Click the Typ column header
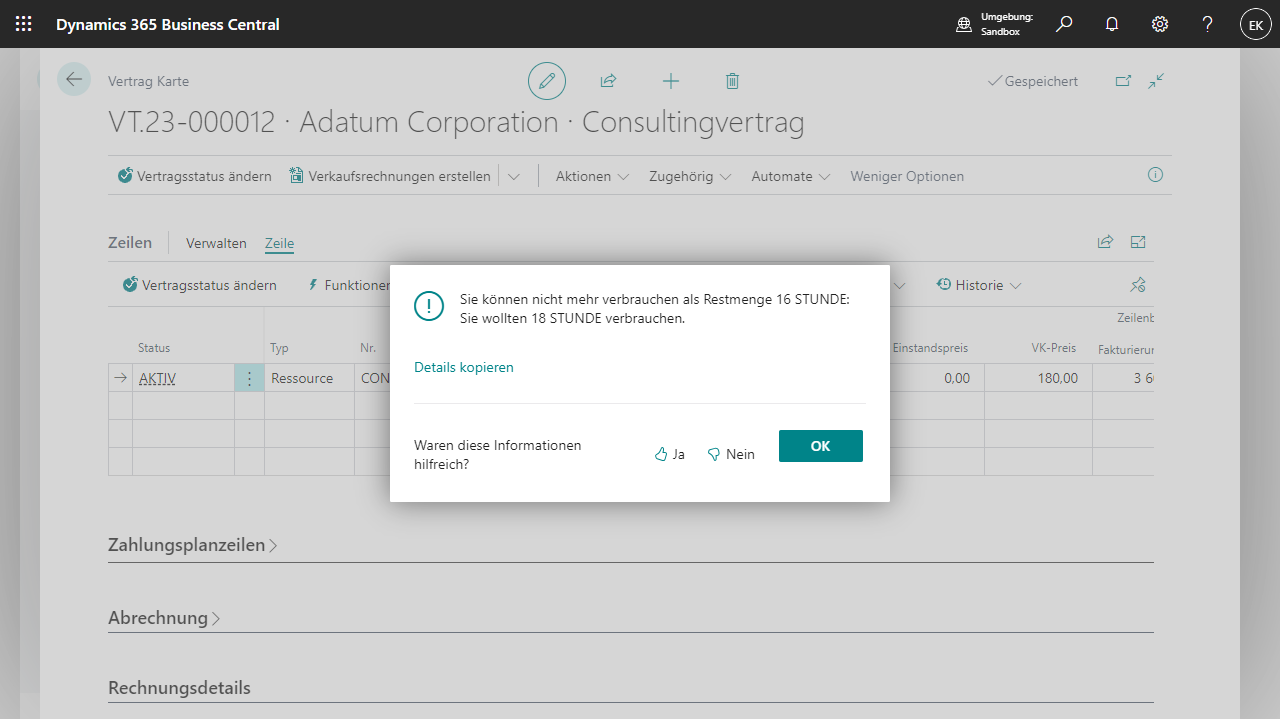Screen dimensions: 1280x720 tap(279, 348)
